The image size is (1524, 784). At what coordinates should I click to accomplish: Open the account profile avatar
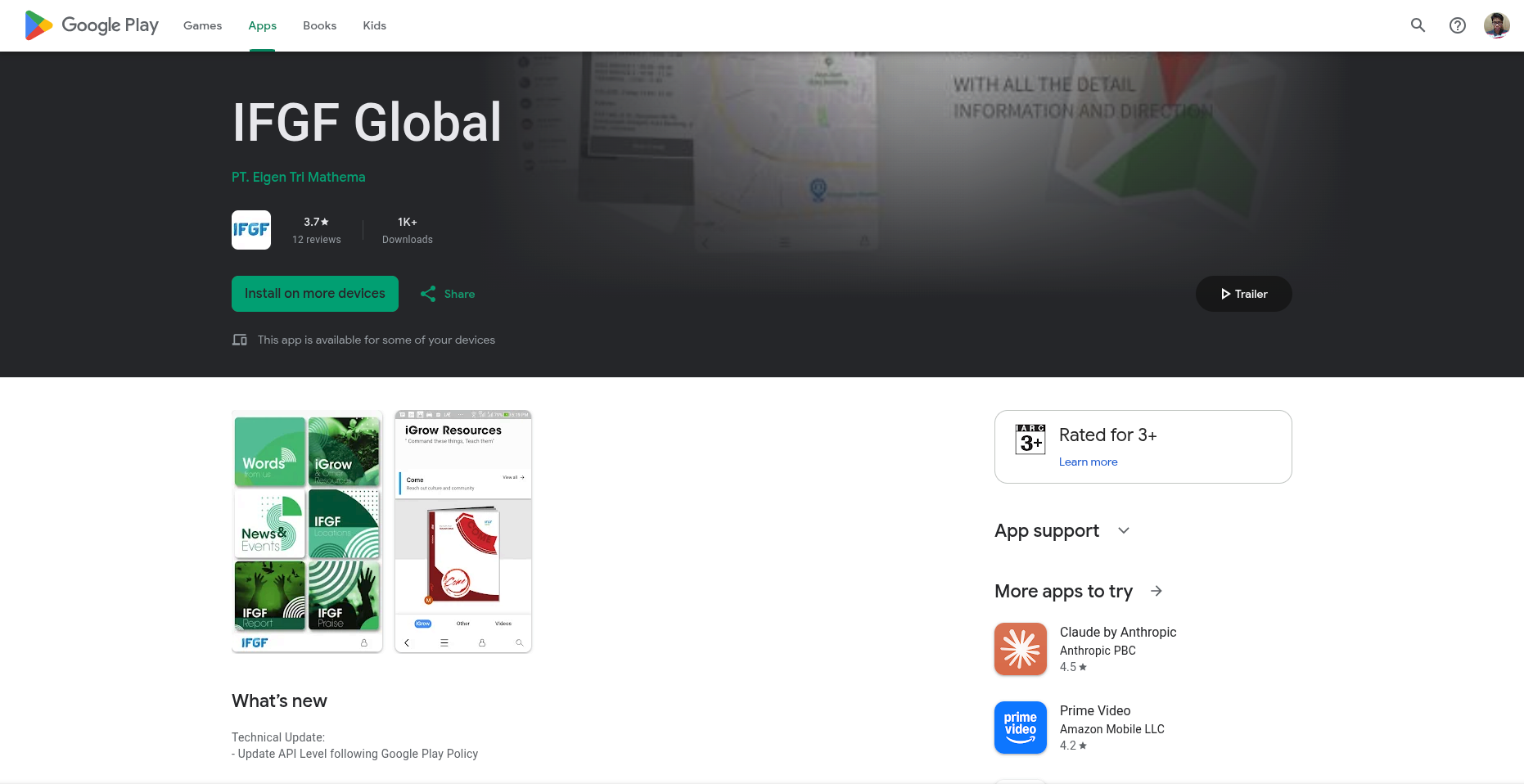click(x=1497, y=25)
